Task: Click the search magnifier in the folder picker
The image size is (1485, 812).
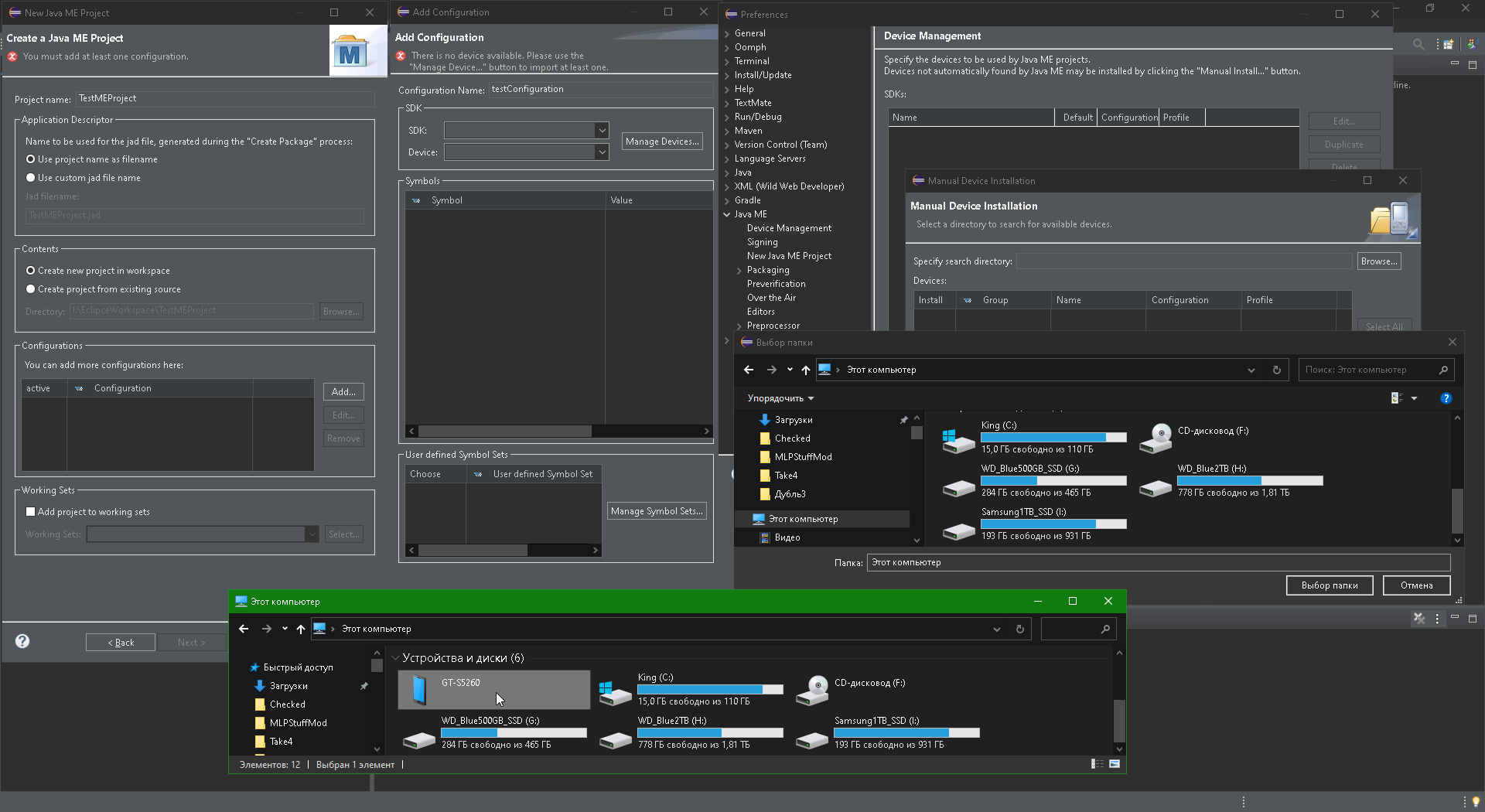Action: (x=1443, y=370)
